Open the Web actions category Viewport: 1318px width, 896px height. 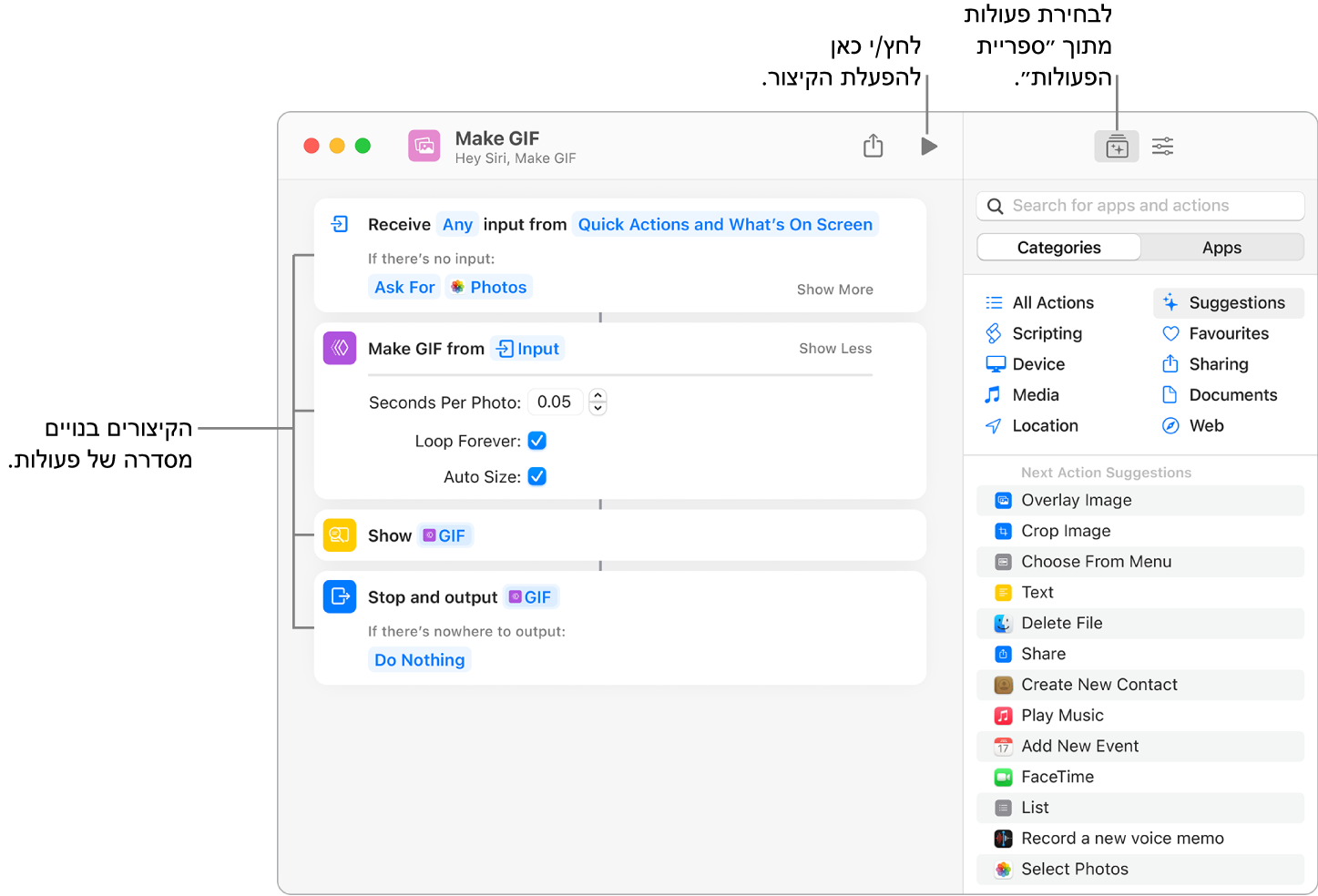[x=1205, y=425]
